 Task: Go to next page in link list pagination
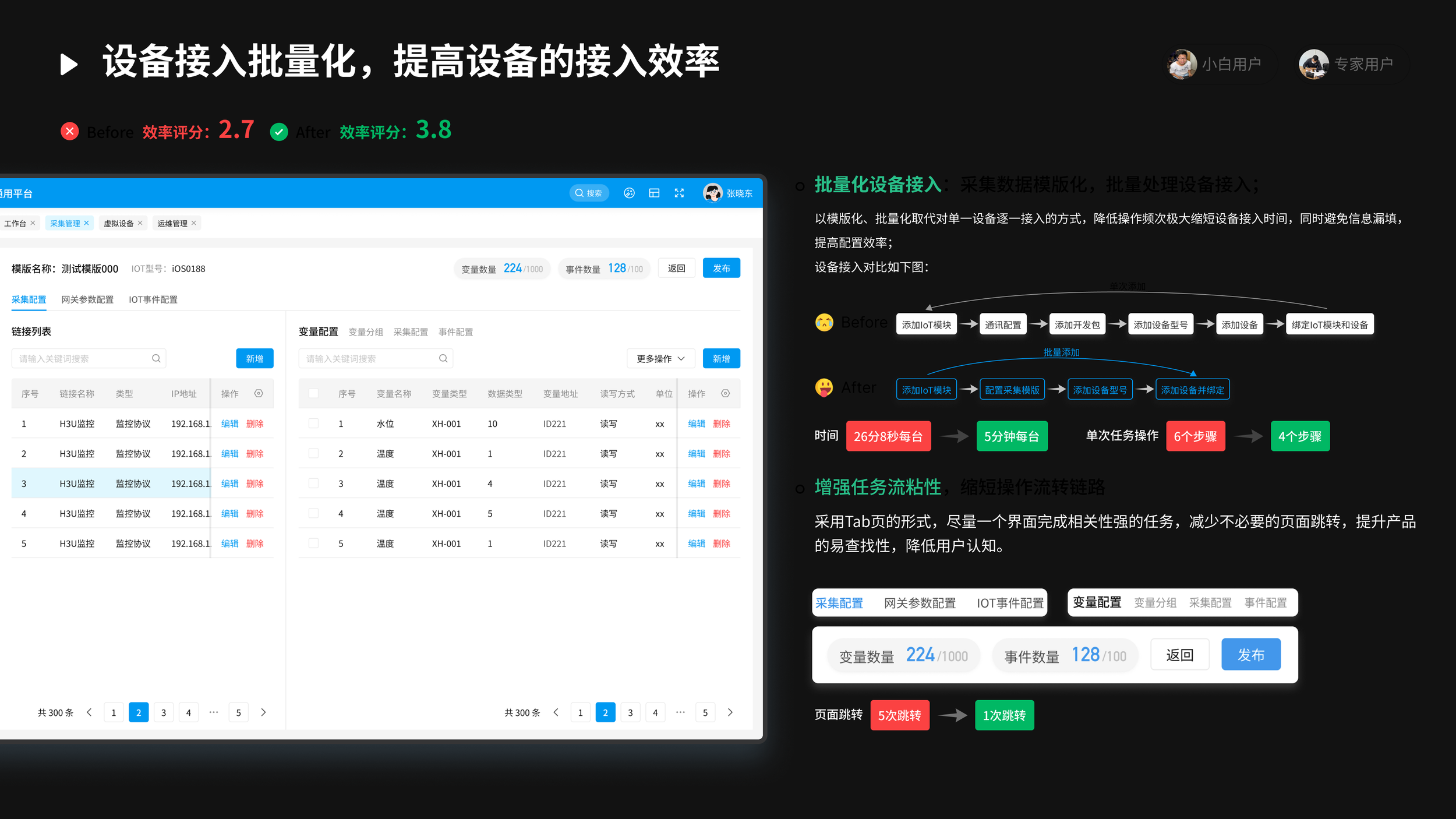263,712
